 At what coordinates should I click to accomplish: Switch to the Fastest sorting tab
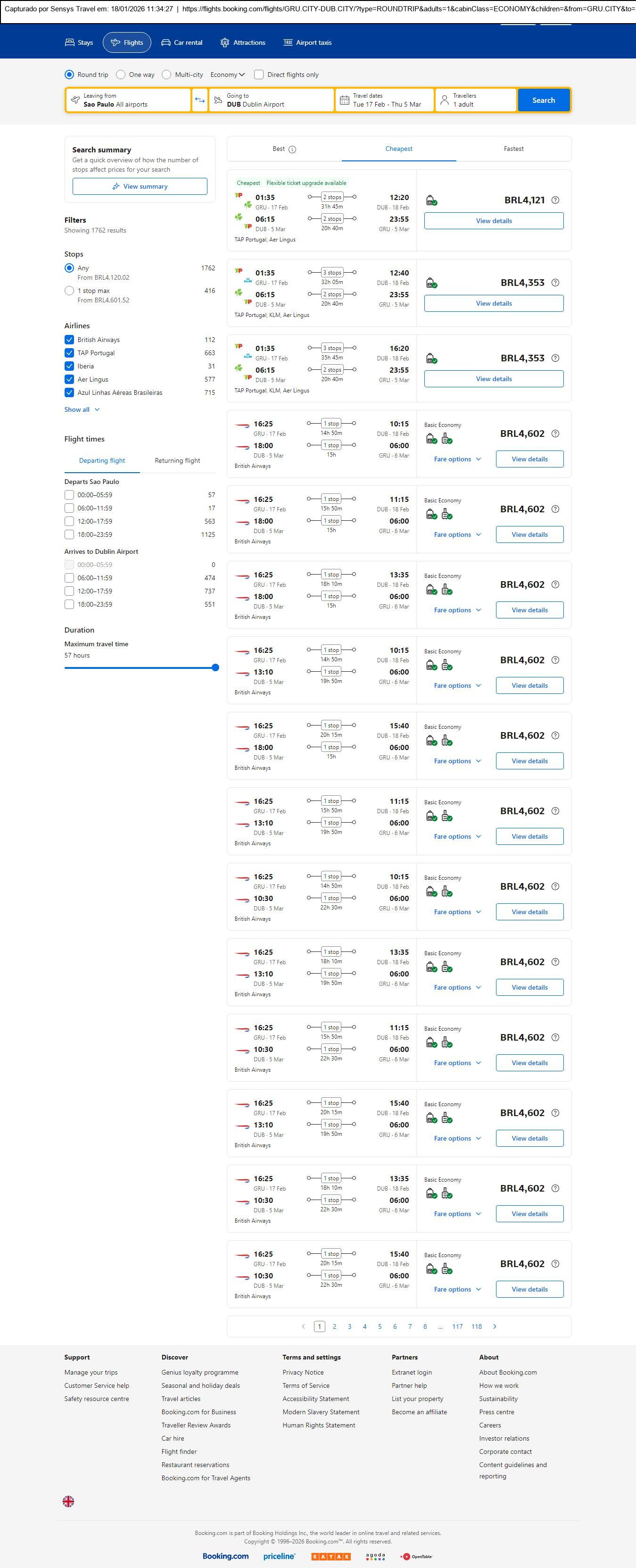click(x=513, y=149)
